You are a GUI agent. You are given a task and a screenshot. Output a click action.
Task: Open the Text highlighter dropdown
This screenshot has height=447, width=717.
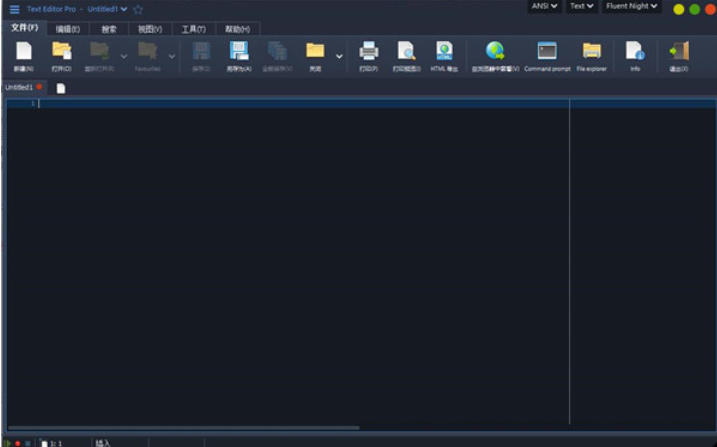click(581, 6)
